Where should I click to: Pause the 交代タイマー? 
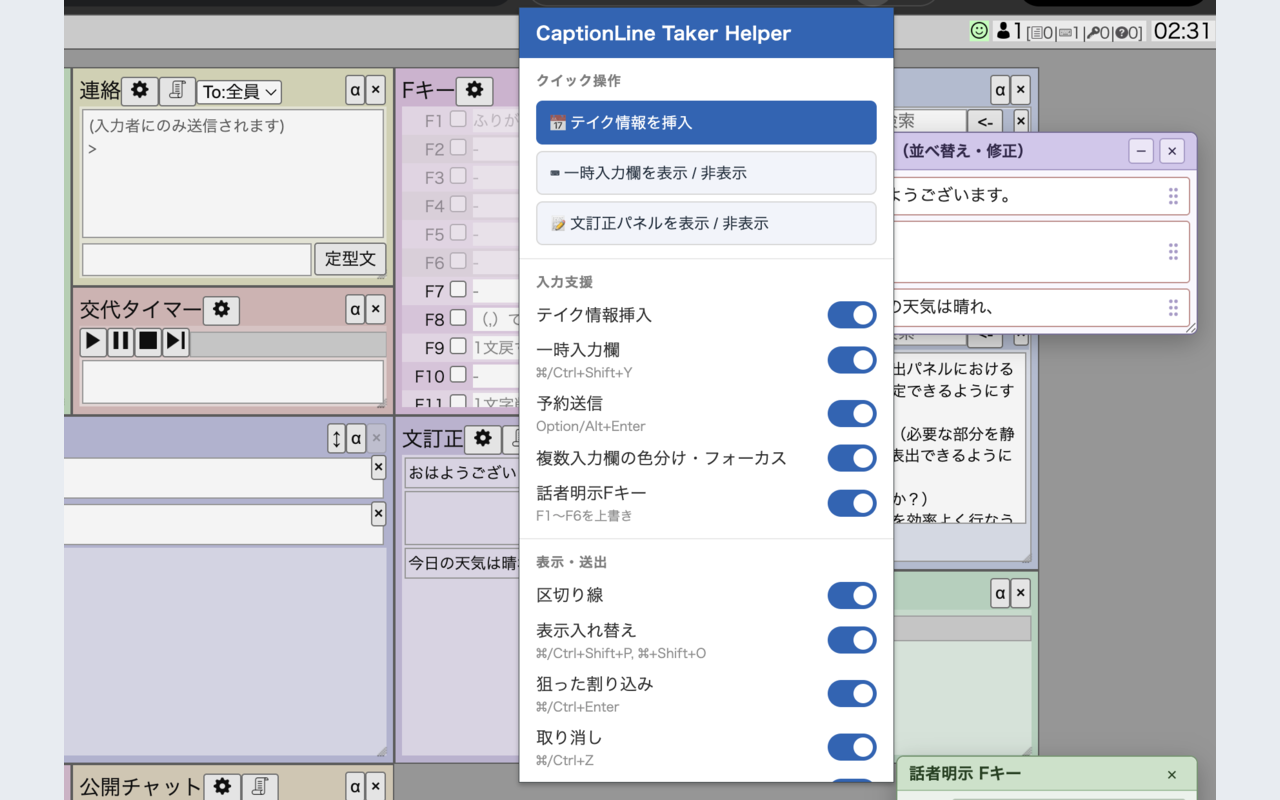[121, 342]
